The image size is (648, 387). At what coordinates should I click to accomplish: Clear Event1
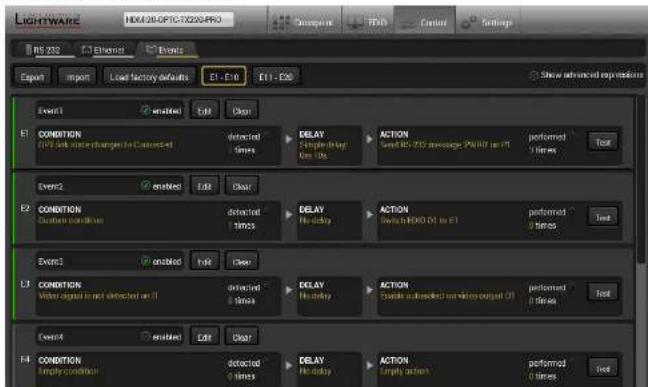pyautogui.click(x=241, y=111)
